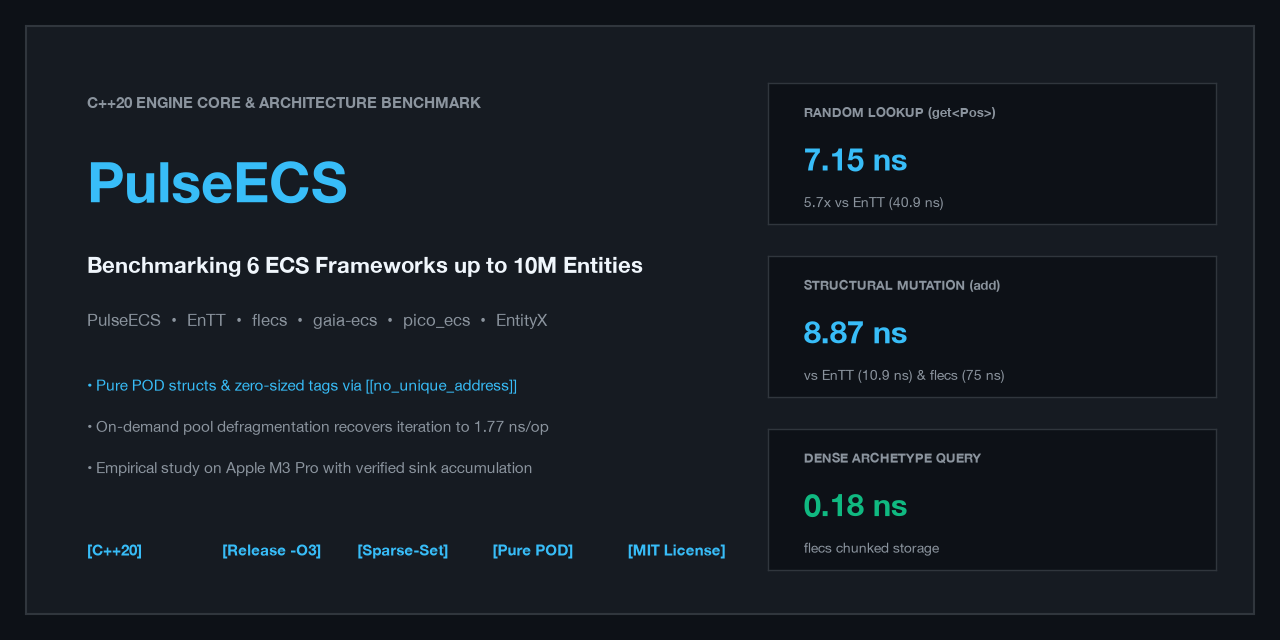Click the RANDOM LOOKUP card title

click(x=900, y=113)
